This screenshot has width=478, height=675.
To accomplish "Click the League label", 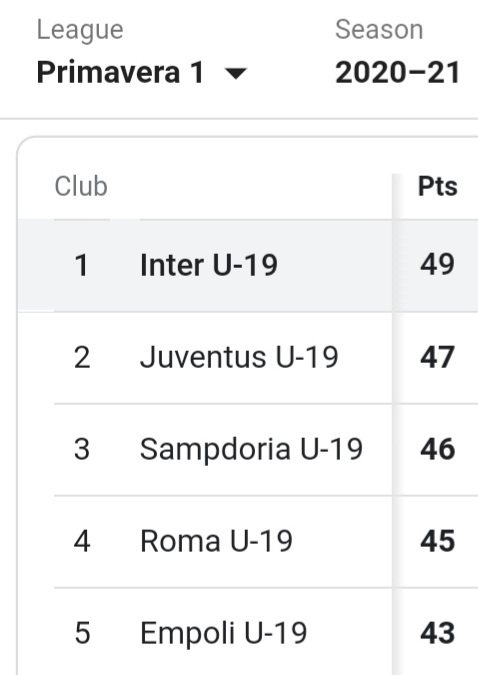I will pos(80,30).
